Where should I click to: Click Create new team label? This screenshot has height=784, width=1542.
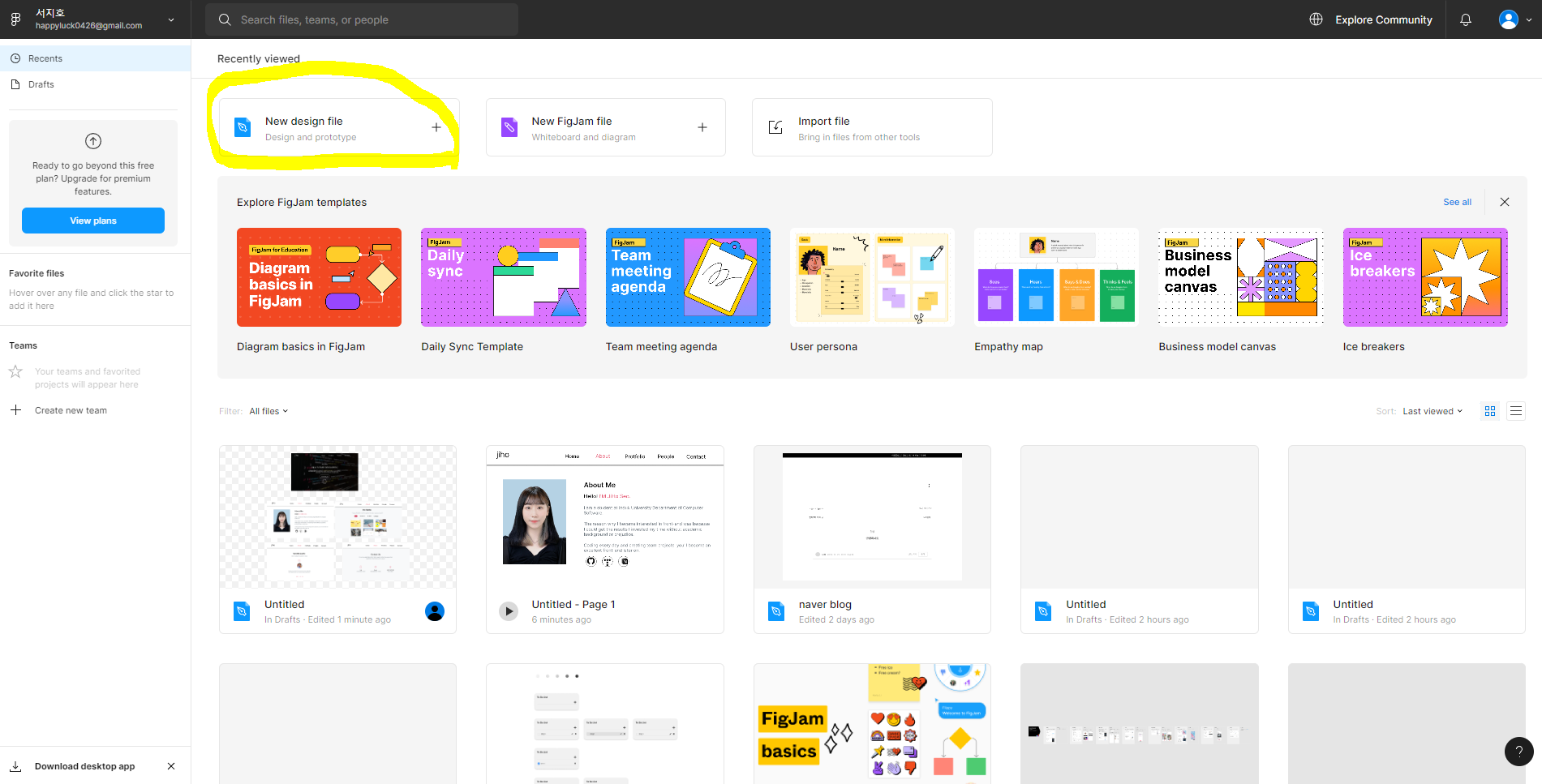(71, 410)
